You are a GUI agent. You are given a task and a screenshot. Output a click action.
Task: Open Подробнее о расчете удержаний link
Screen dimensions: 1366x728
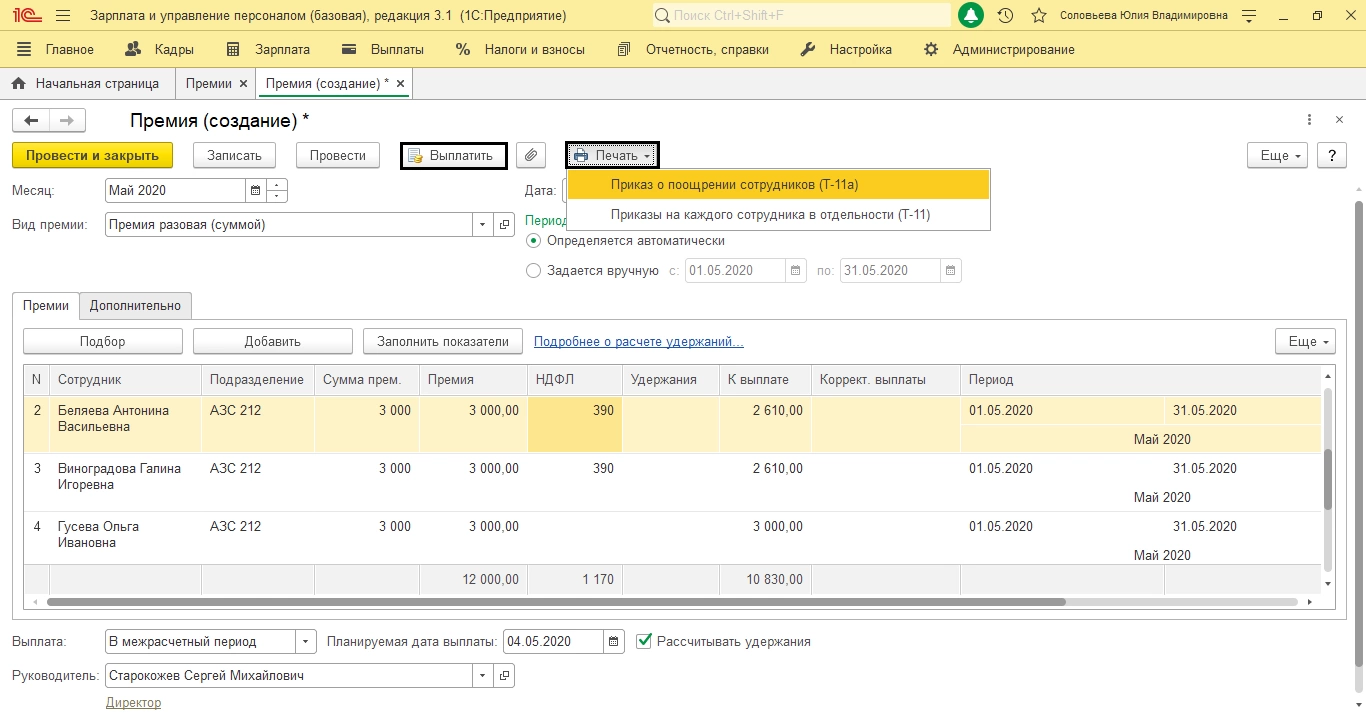638,342
